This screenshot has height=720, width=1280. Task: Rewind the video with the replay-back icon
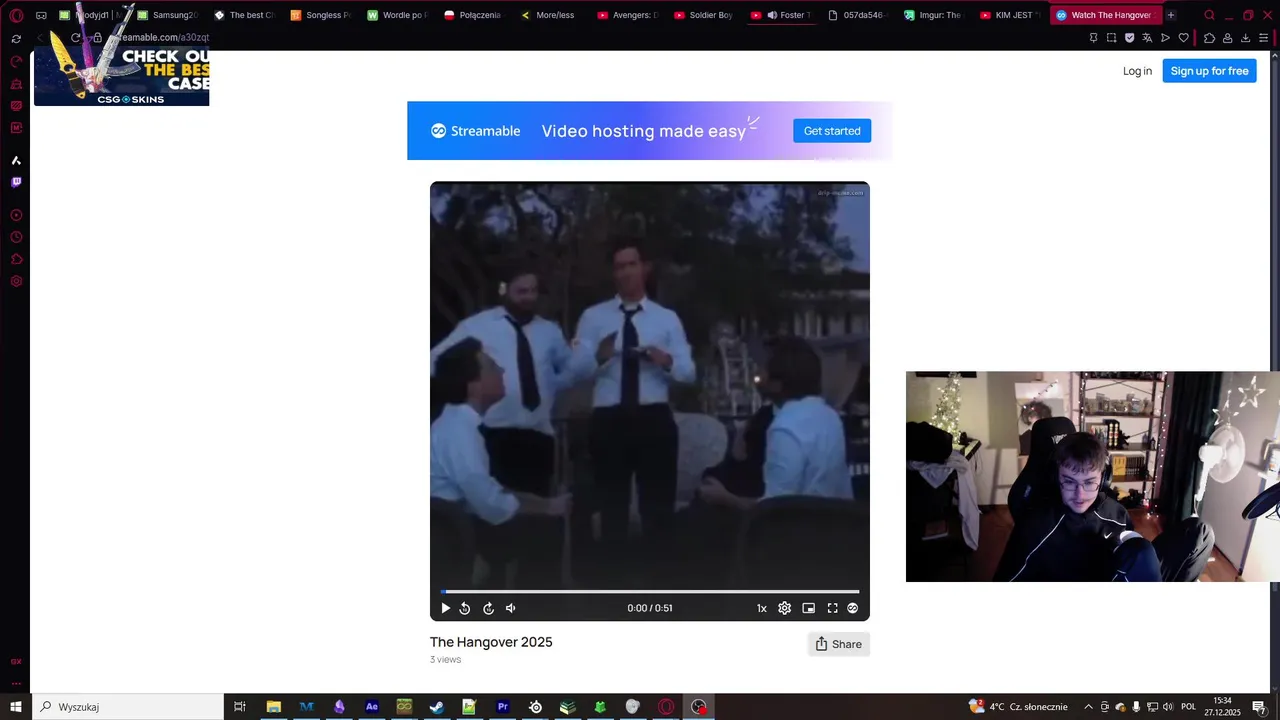(x=465, y=608)
